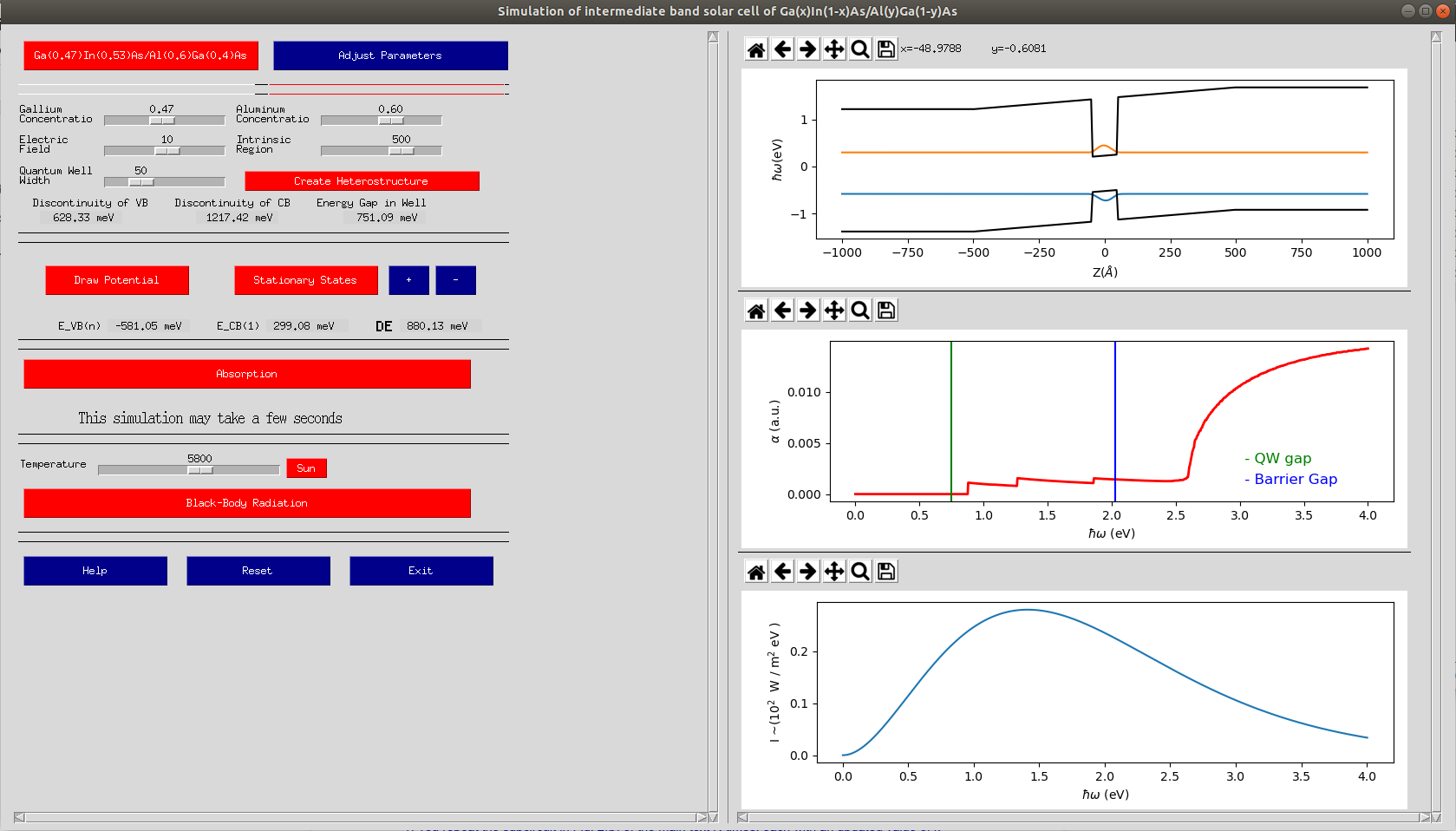Click Barrier Gap legend label
Screen dimensions: 1456x831
point(1291,479)
